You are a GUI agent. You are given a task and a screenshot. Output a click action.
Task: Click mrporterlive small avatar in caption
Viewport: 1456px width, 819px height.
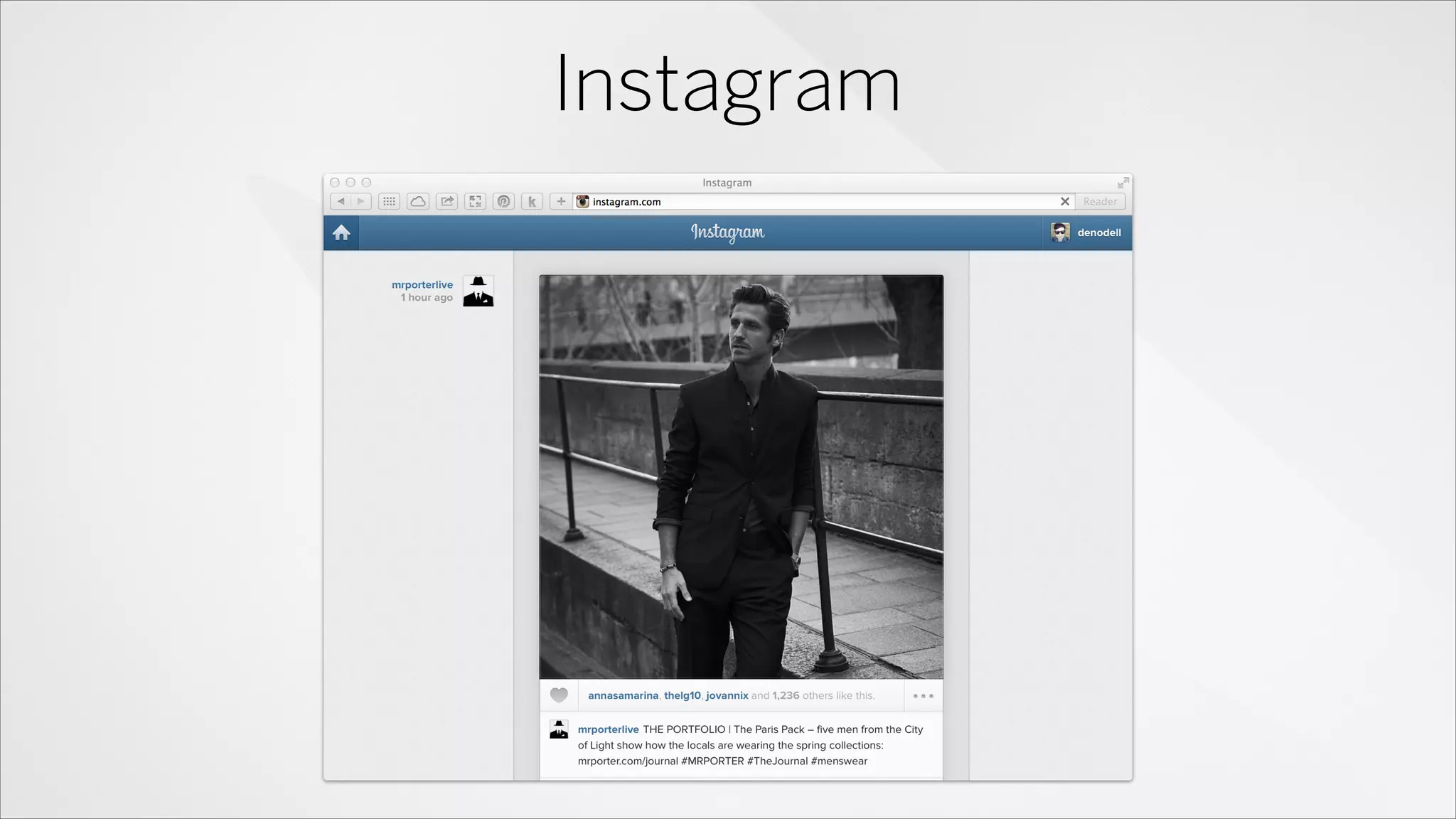pos(559,729)
